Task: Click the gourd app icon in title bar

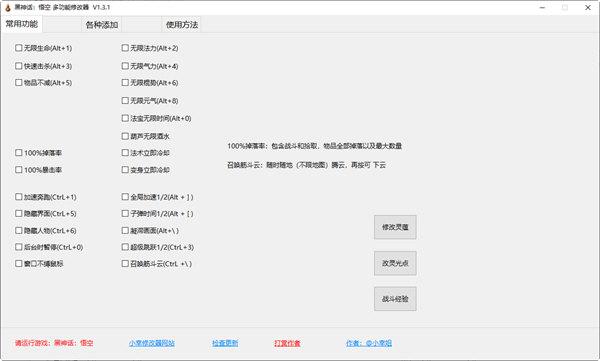Action: 8,7
